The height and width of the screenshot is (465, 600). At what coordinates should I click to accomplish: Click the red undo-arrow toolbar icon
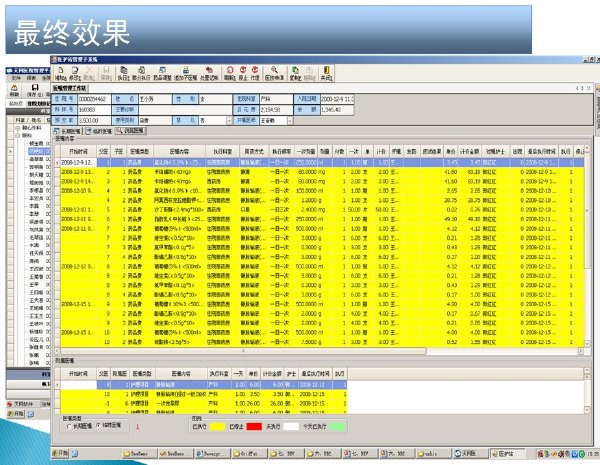(209, 73)
